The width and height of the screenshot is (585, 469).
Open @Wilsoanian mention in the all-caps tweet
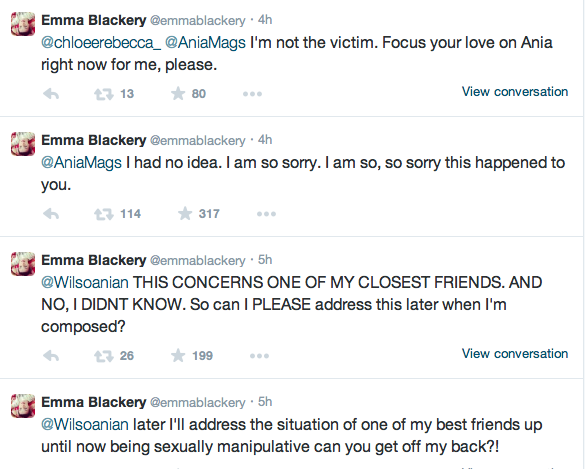pyautogui.click(x=85, y=283)
